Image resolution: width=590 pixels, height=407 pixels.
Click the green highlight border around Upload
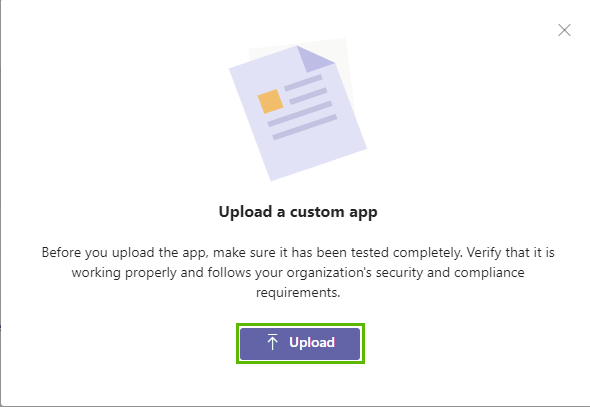pos(300,343)
